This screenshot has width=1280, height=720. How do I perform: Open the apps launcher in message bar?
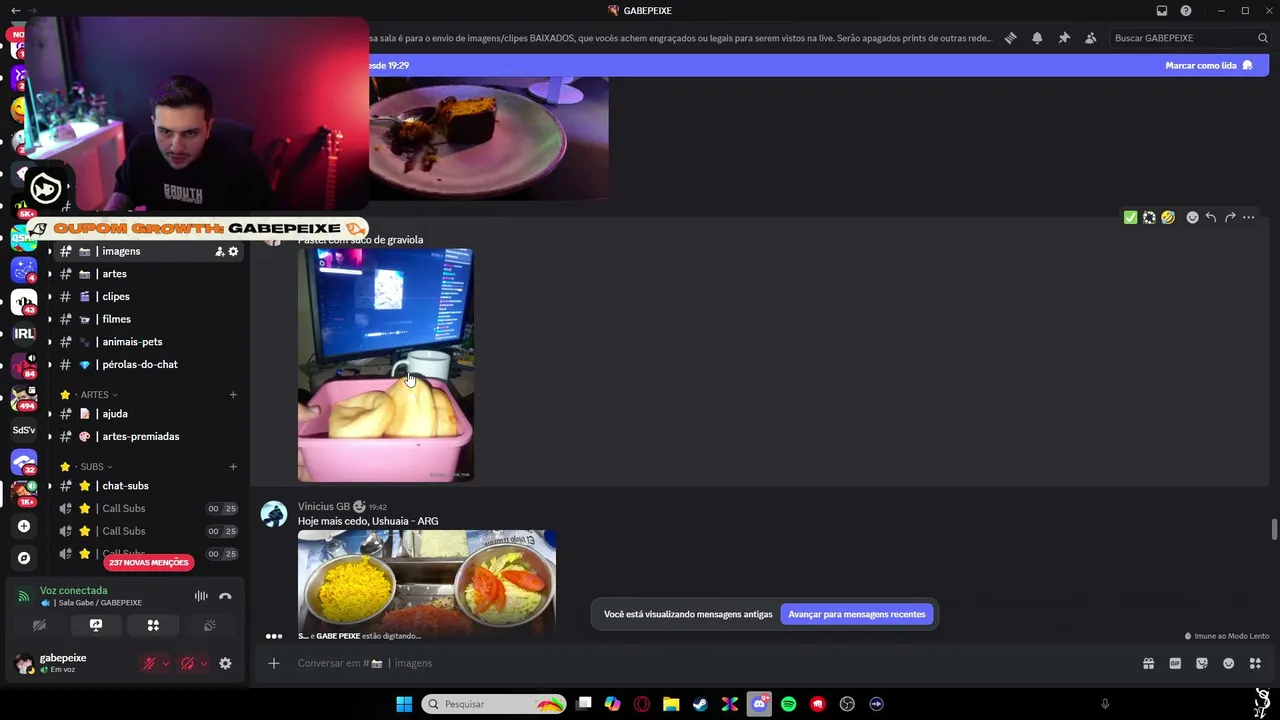coord(1256,663)
